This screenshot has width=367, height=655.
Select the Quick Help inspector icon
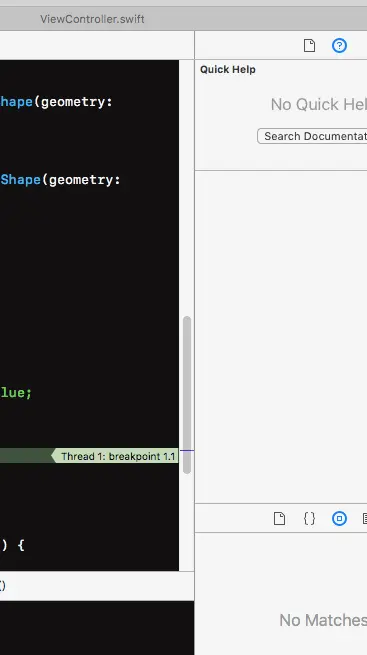(x=339, y=46)
